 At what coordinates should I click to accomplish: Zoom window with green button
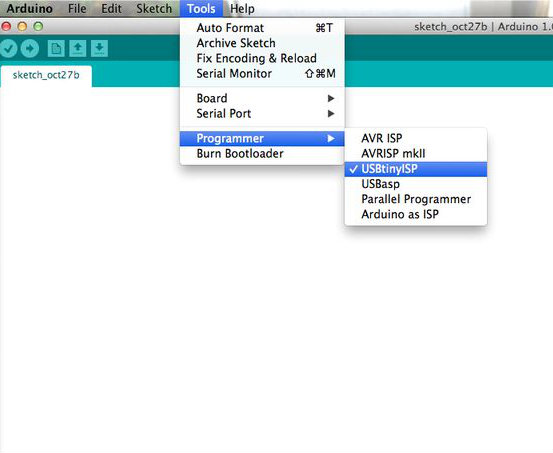pos(38,26)
